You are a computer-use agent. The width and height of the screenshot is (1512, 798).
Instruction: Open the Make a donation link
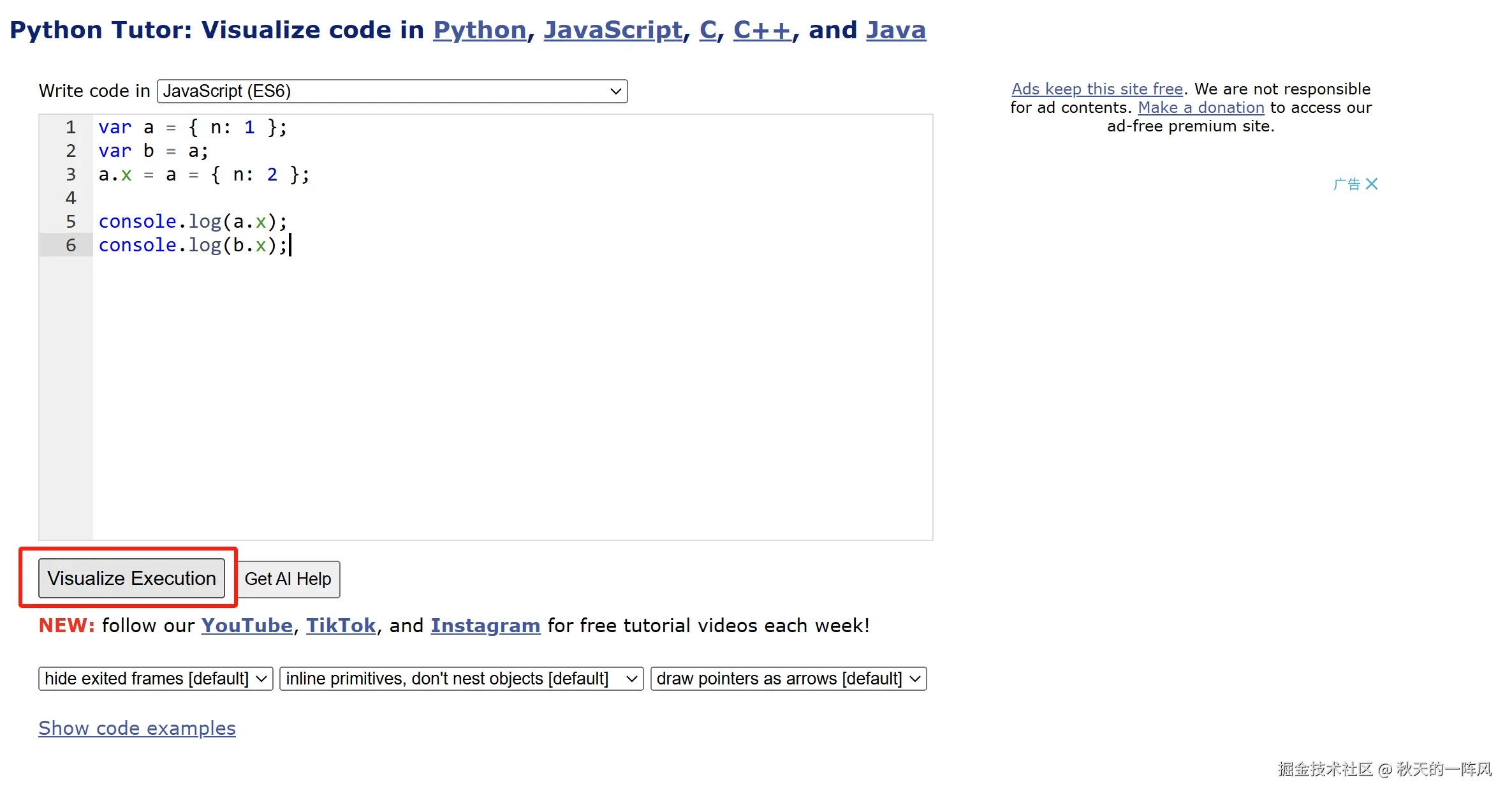[x=1201, y=108]
